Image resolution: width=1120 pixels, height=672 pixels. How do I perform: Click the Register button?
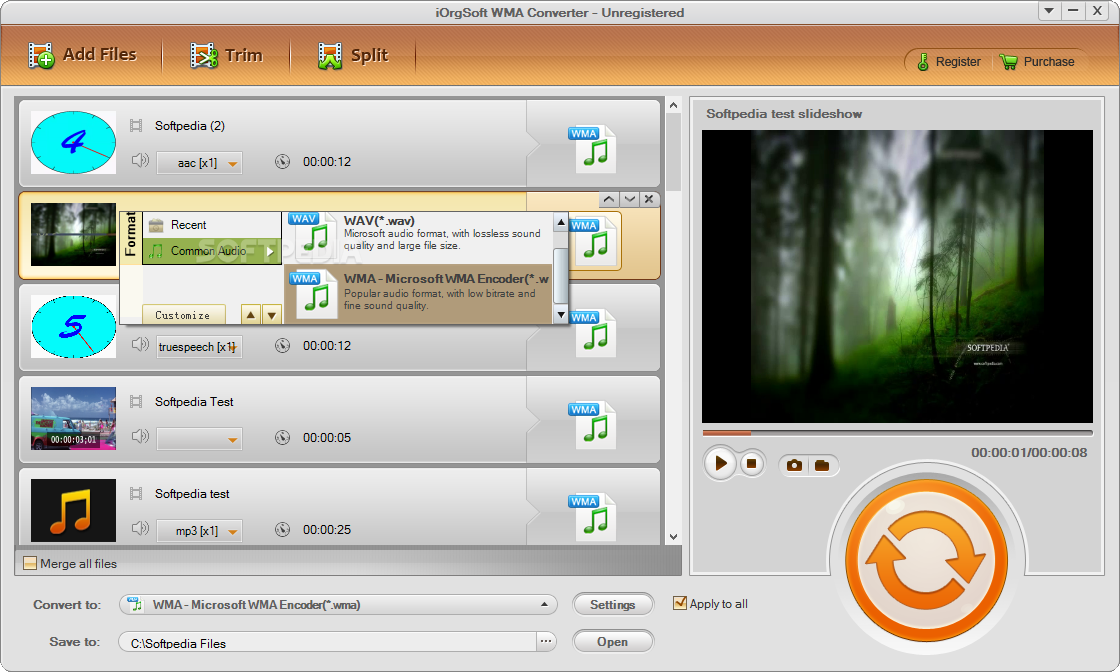coord(949,62)
